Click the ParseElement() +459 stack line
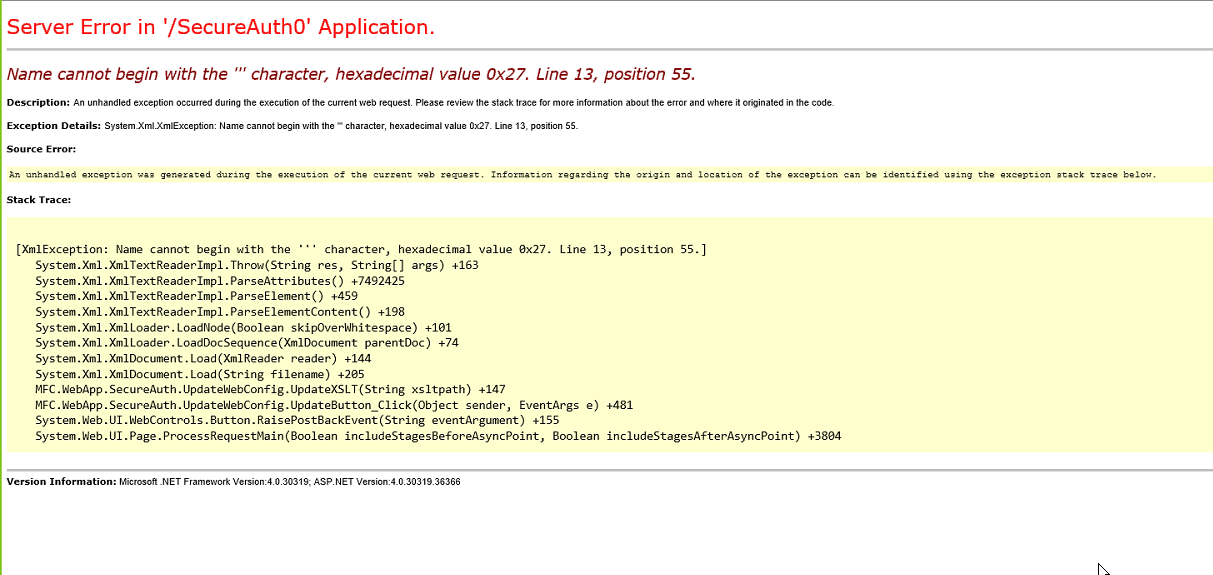Screen dimensions: 1213x575 pos(196,296)
